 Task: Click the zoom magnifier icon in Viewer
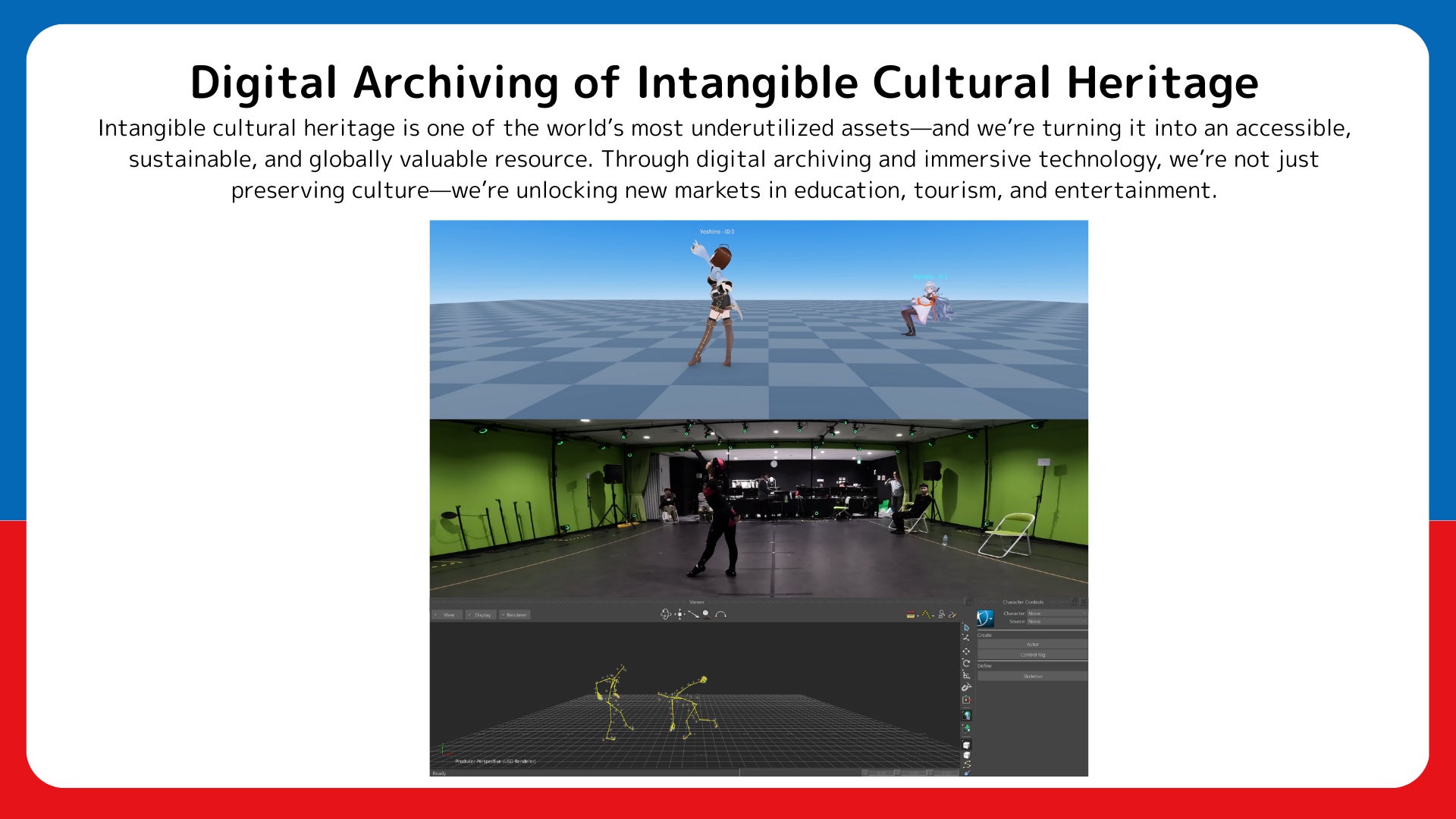pyautogui.click(x=707, y=614)
